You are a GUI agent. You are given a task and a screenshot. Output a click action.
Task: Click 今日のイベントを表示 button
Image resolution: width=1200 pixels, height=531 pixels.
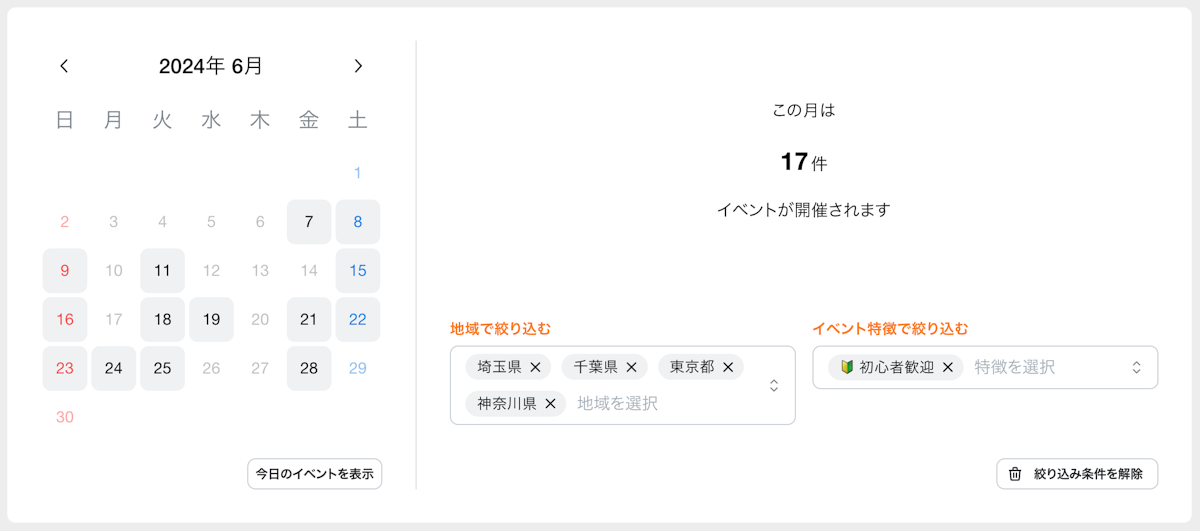pos(315,474)
